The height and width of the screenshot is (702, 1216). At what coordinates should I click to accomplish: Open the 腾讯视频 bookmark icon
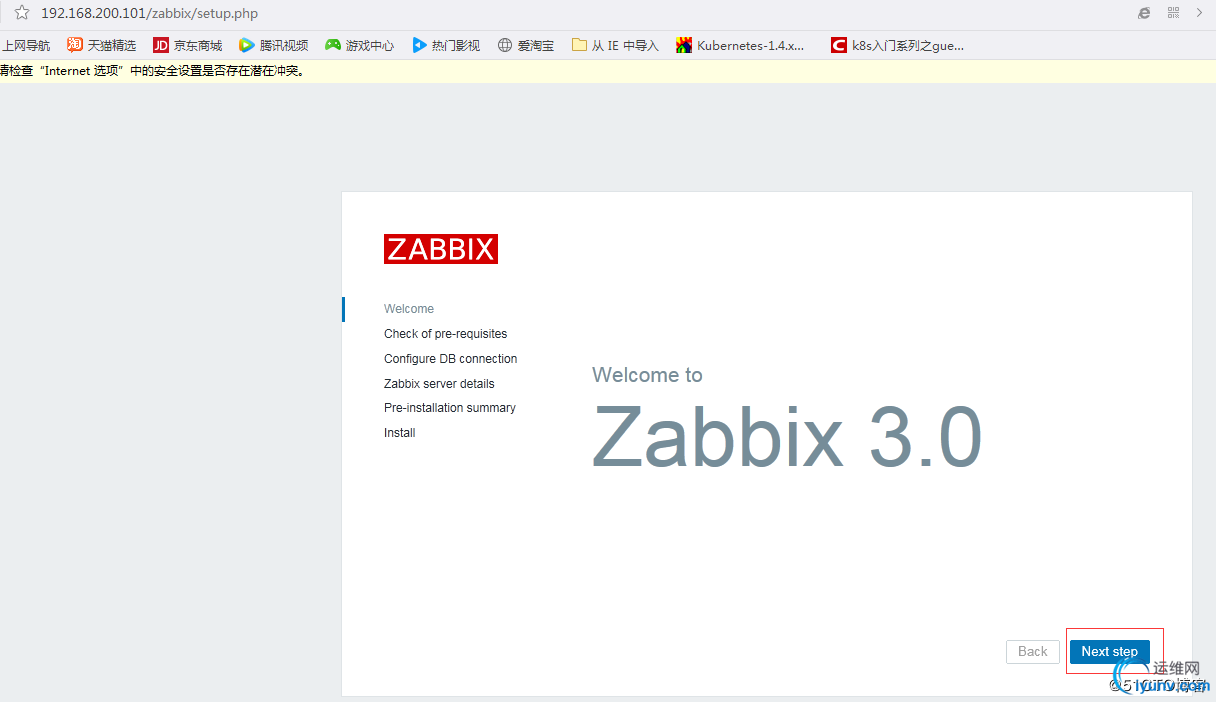(x=246, y=45)
